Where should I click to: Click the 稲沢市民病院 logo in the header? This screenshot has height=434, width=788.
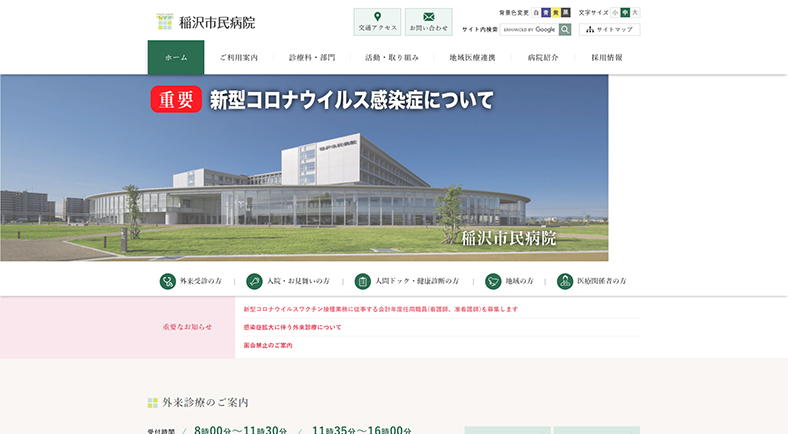tap(206, 22)
